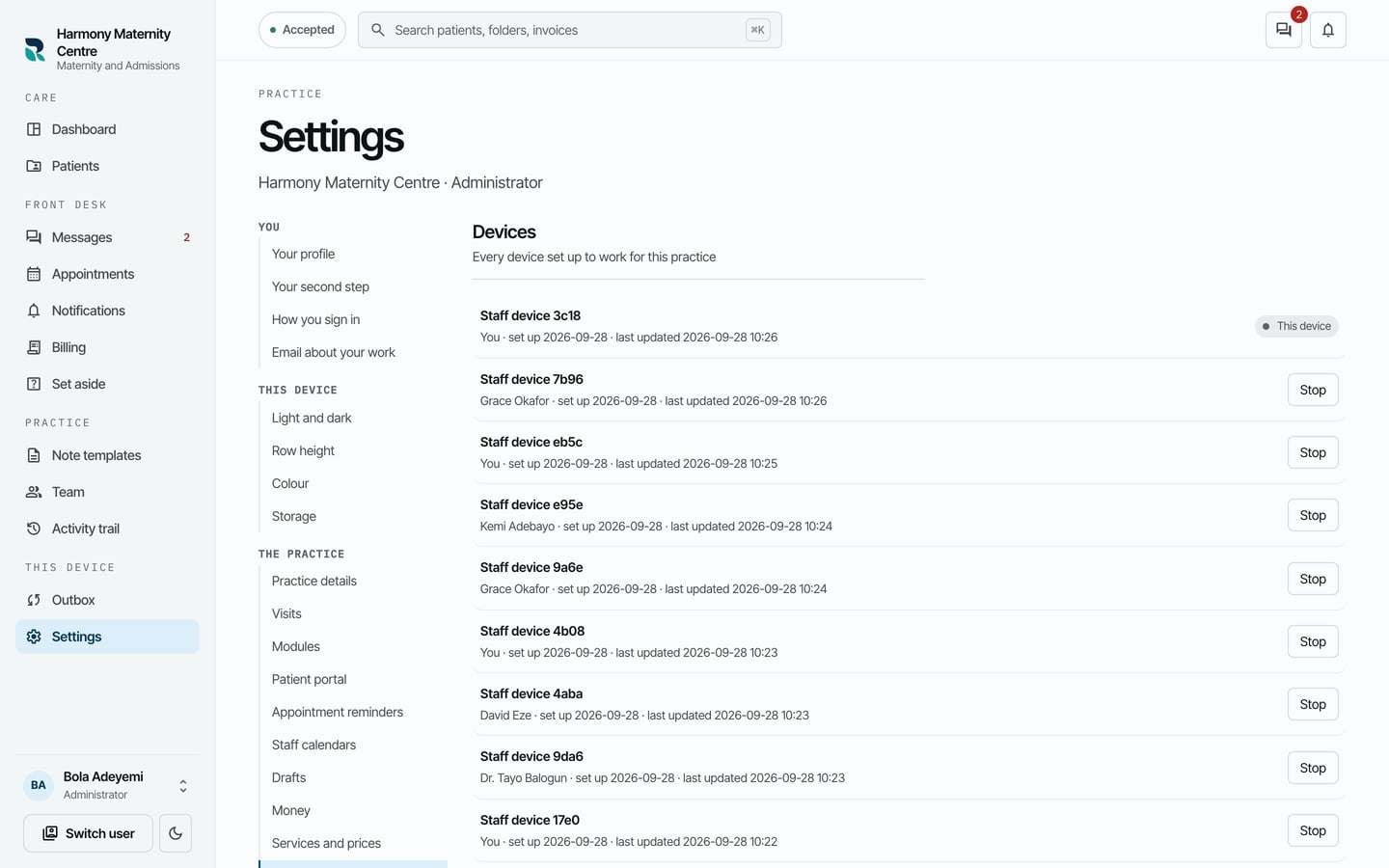Open the Note templates icon
Image resolution: width=1389 pixels, height=868 pixels.
coord(34,455)
